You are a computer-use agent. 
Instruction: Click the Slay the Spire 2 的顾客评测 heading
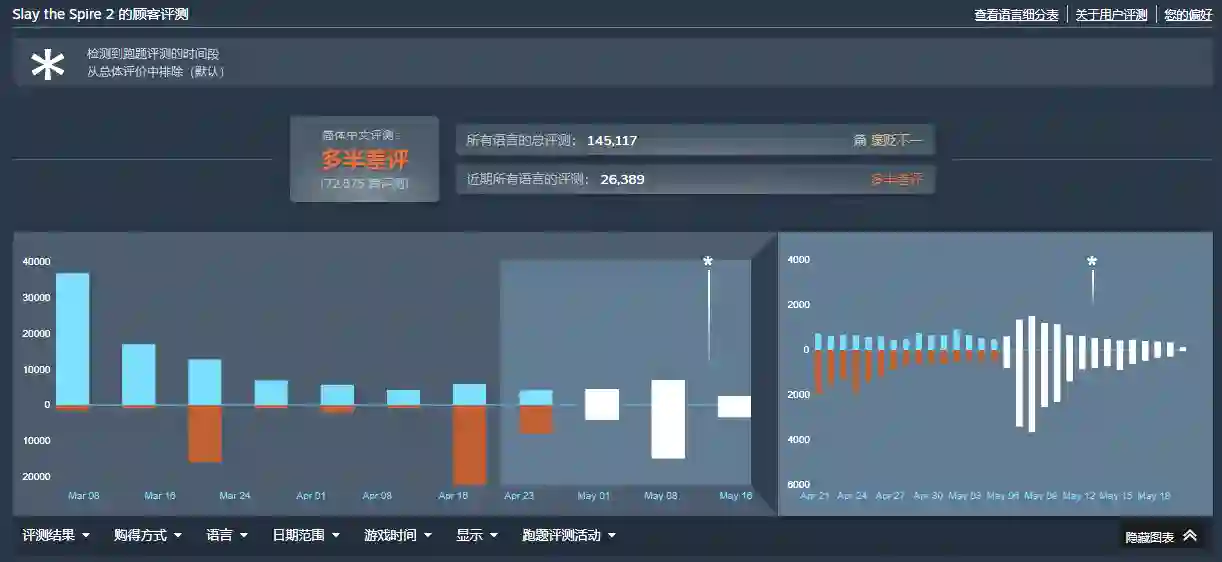(x=100, y=14)
